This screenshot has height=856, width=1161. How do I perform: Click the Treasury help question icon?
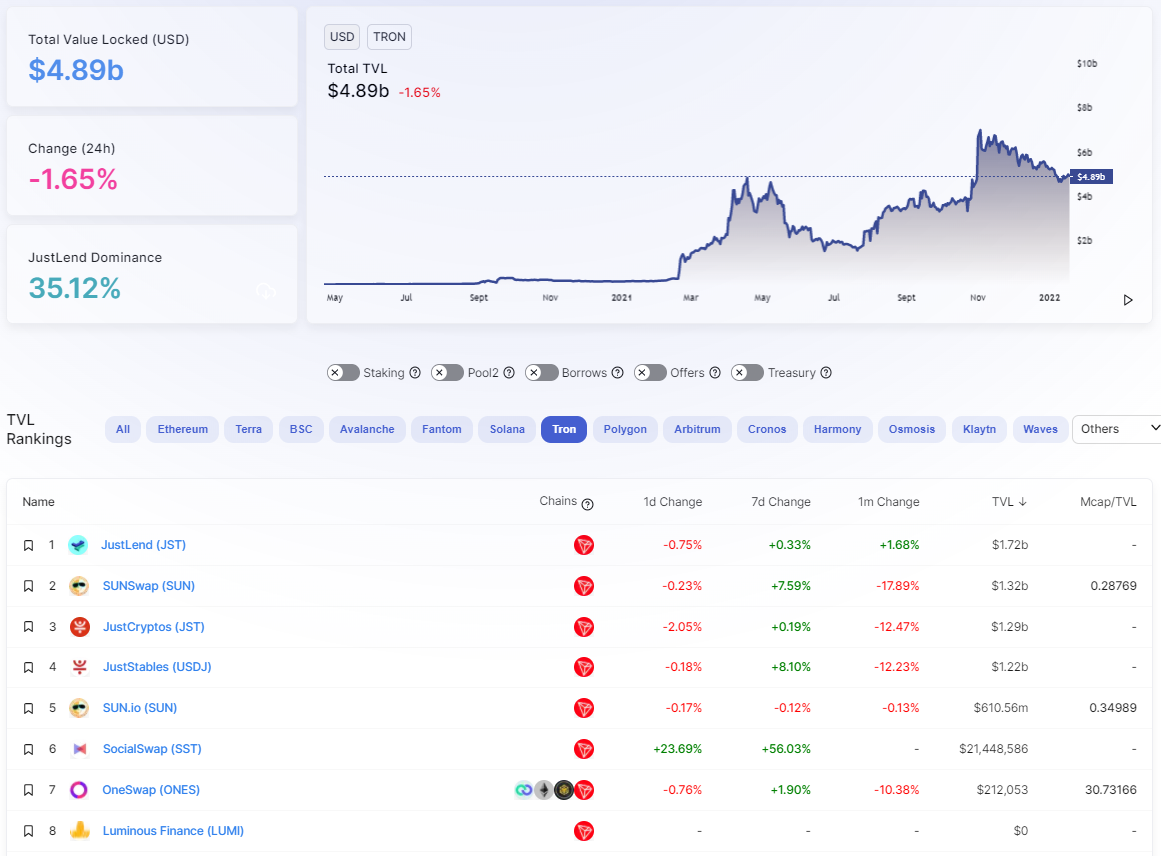point(826,373)
